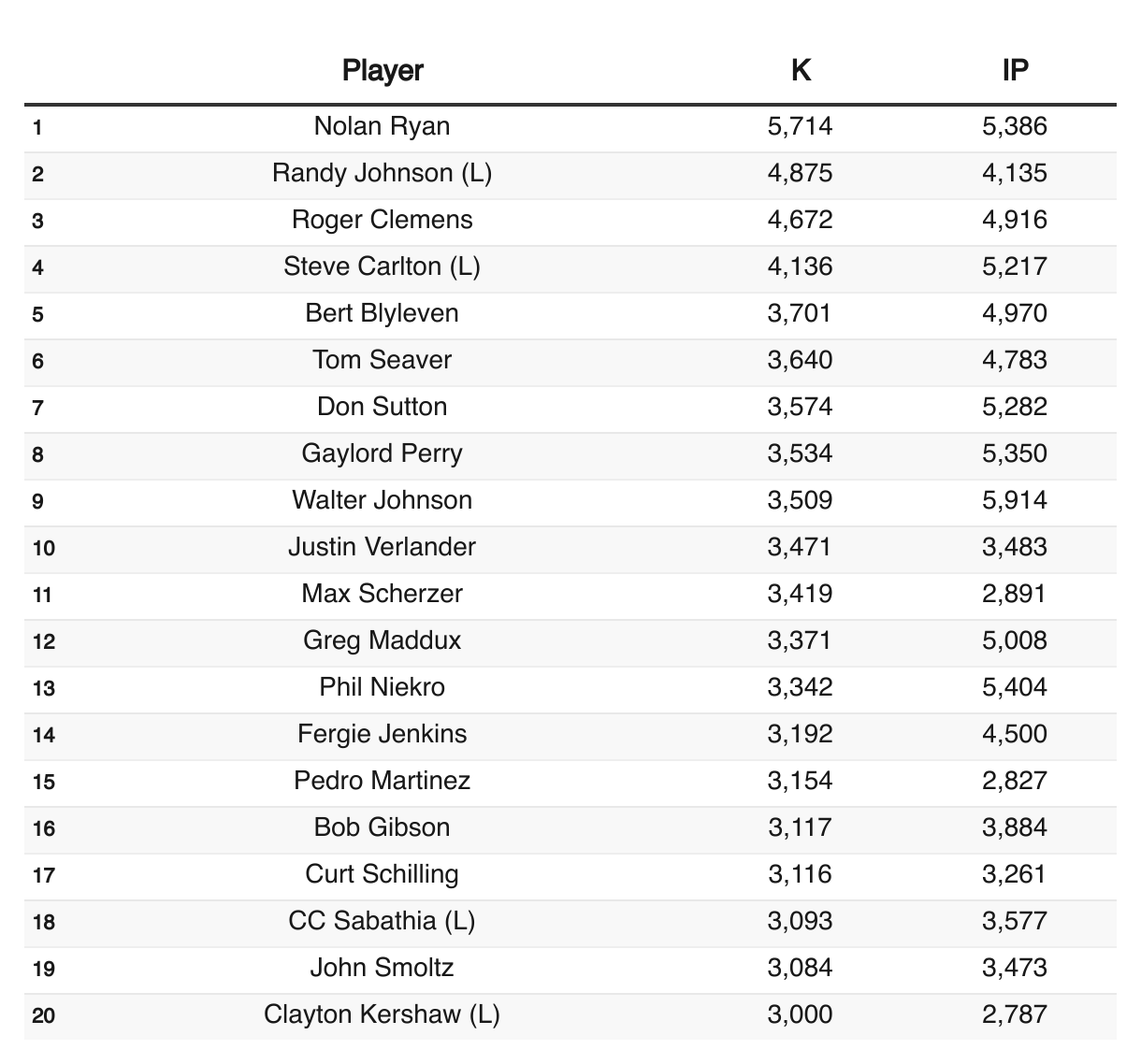Select Greg Maddux player name
The width and height of the screenshot is (1141, 1064).
383,640
